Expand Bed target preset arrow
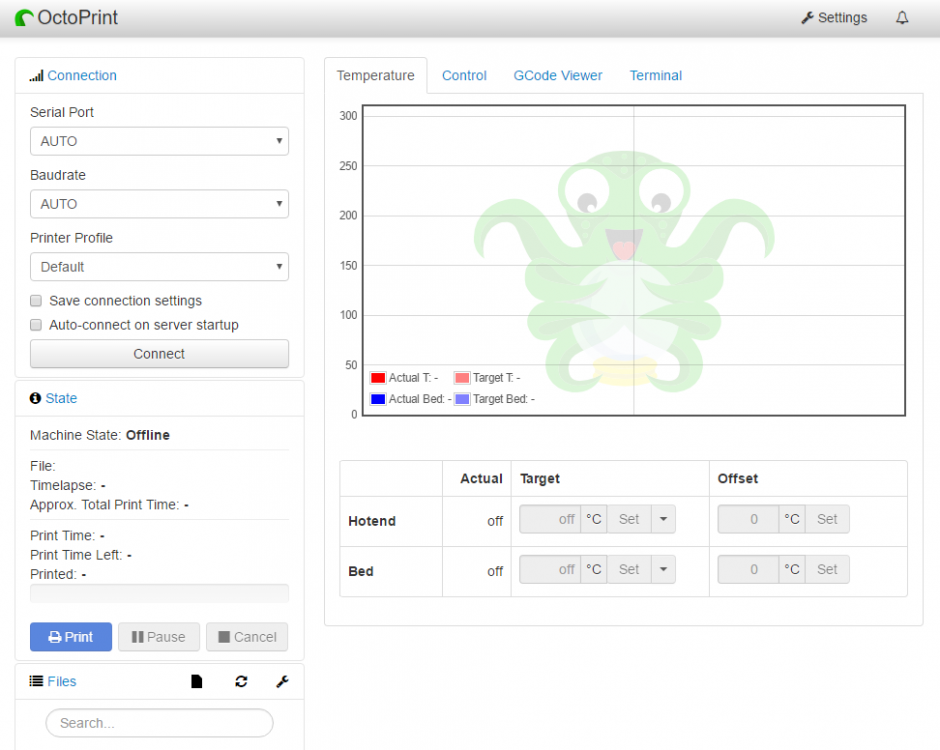Image resolution: width=940 pixels, height=750 pixels. coord(663,570)
